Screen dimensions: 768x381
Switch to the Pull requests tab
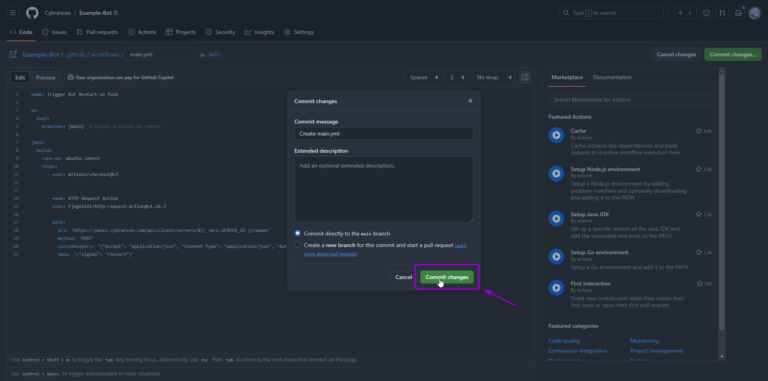click(x=97, y=32)
